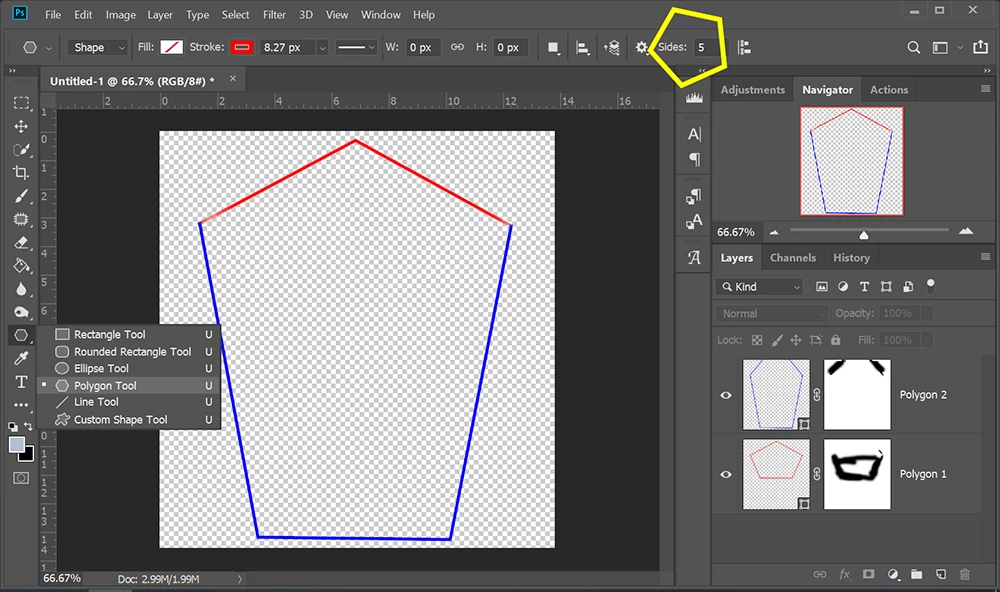
Task: Switch to the Adjustments tab
Action: [x=753, y=90]
